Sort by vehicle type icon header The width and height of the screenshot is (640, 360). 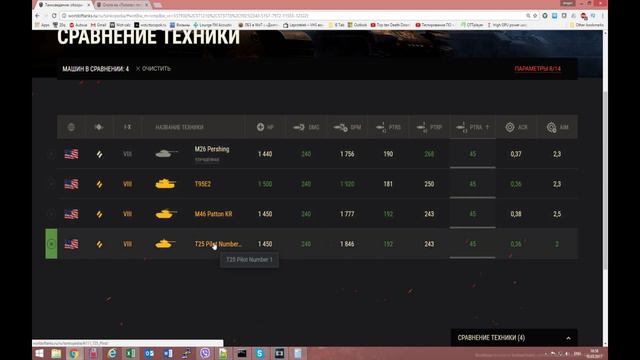99,127
